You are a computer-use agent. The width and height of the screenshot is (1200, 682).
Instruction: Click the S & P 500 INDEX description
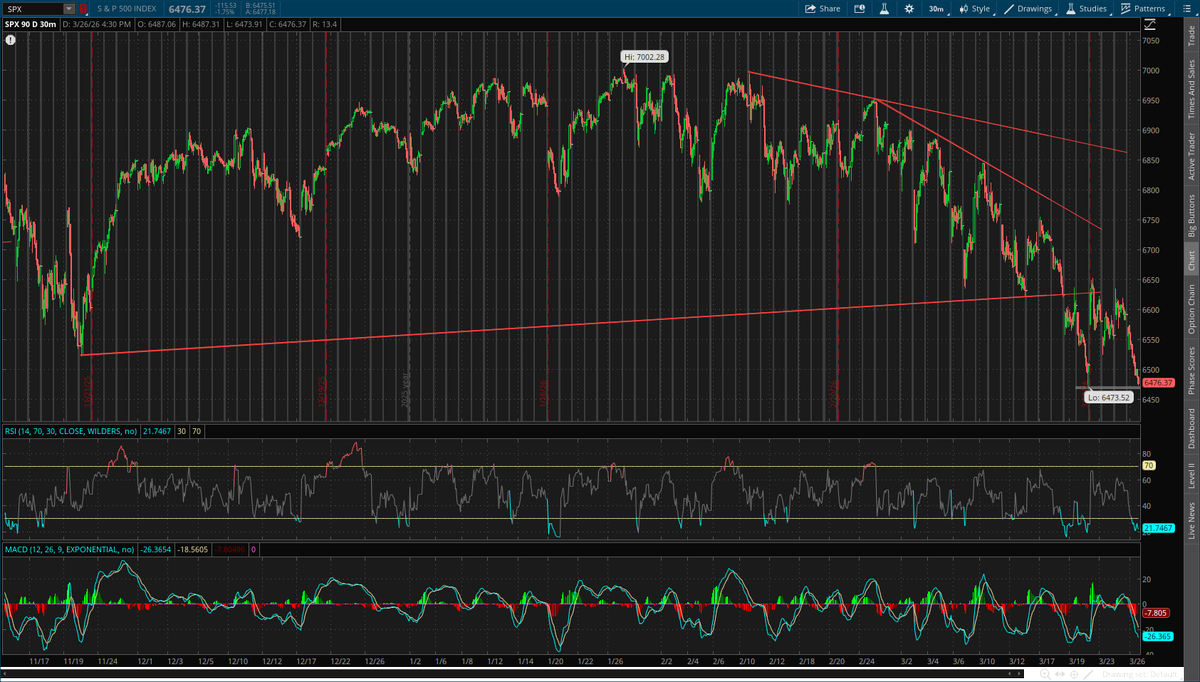[x=126, y=8]
